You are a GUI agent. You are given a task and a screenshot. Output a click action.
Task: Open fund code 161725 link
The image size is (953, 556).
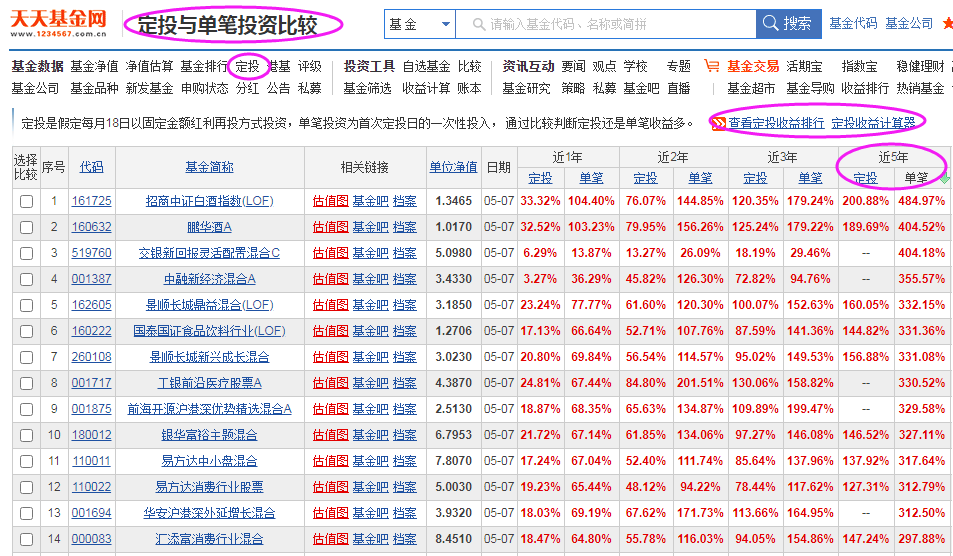[x=91, y=201]
